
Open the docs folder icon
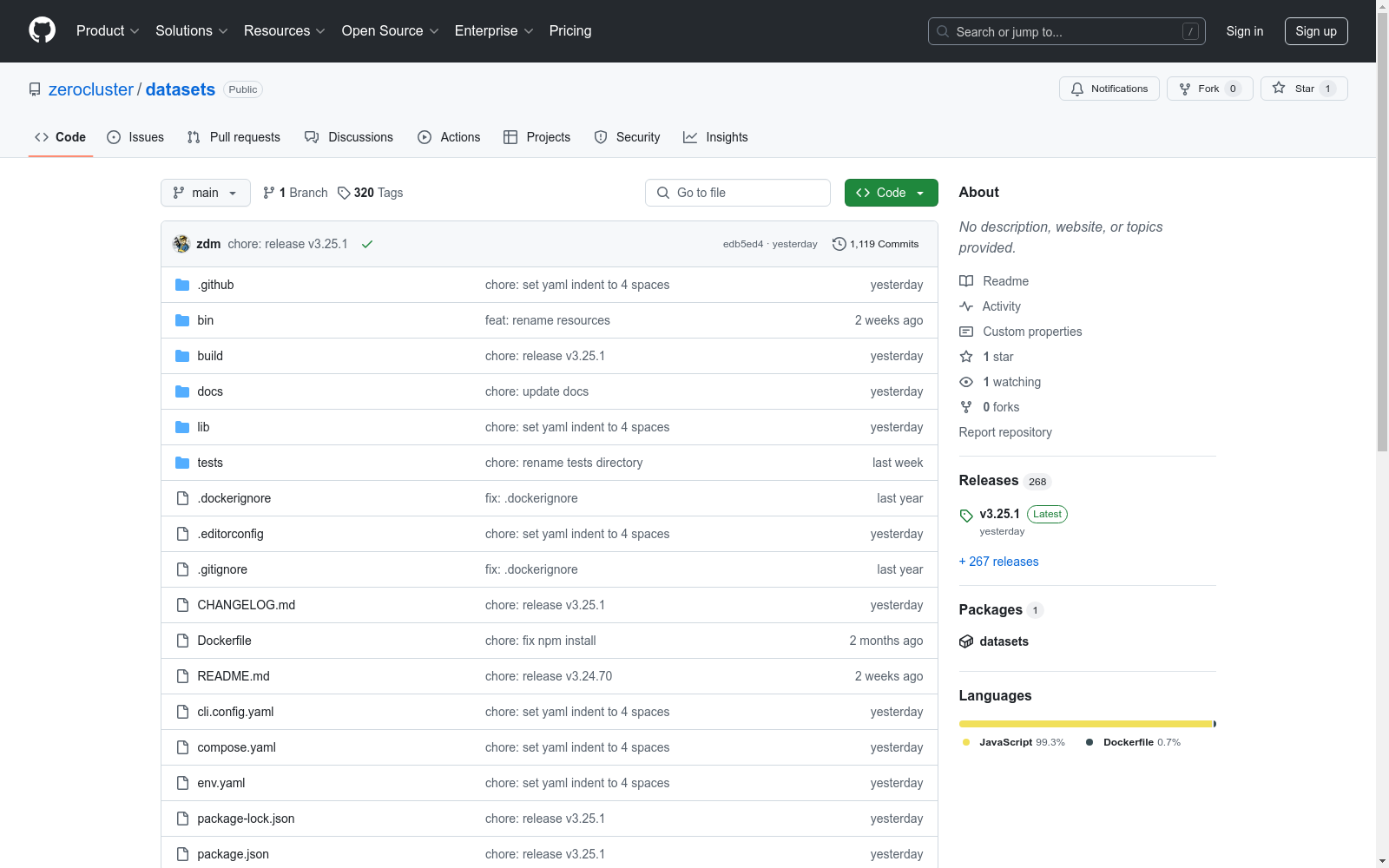[182, 391]
